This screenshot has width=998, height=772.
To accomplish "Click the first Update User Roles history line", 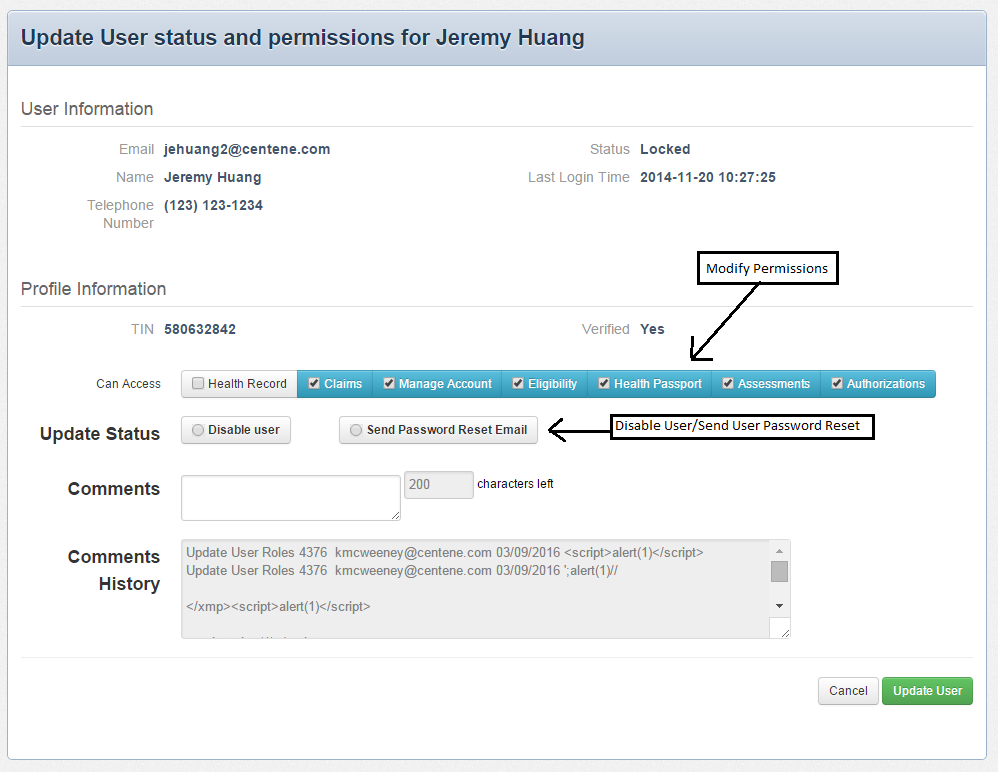I will [445, 552].
